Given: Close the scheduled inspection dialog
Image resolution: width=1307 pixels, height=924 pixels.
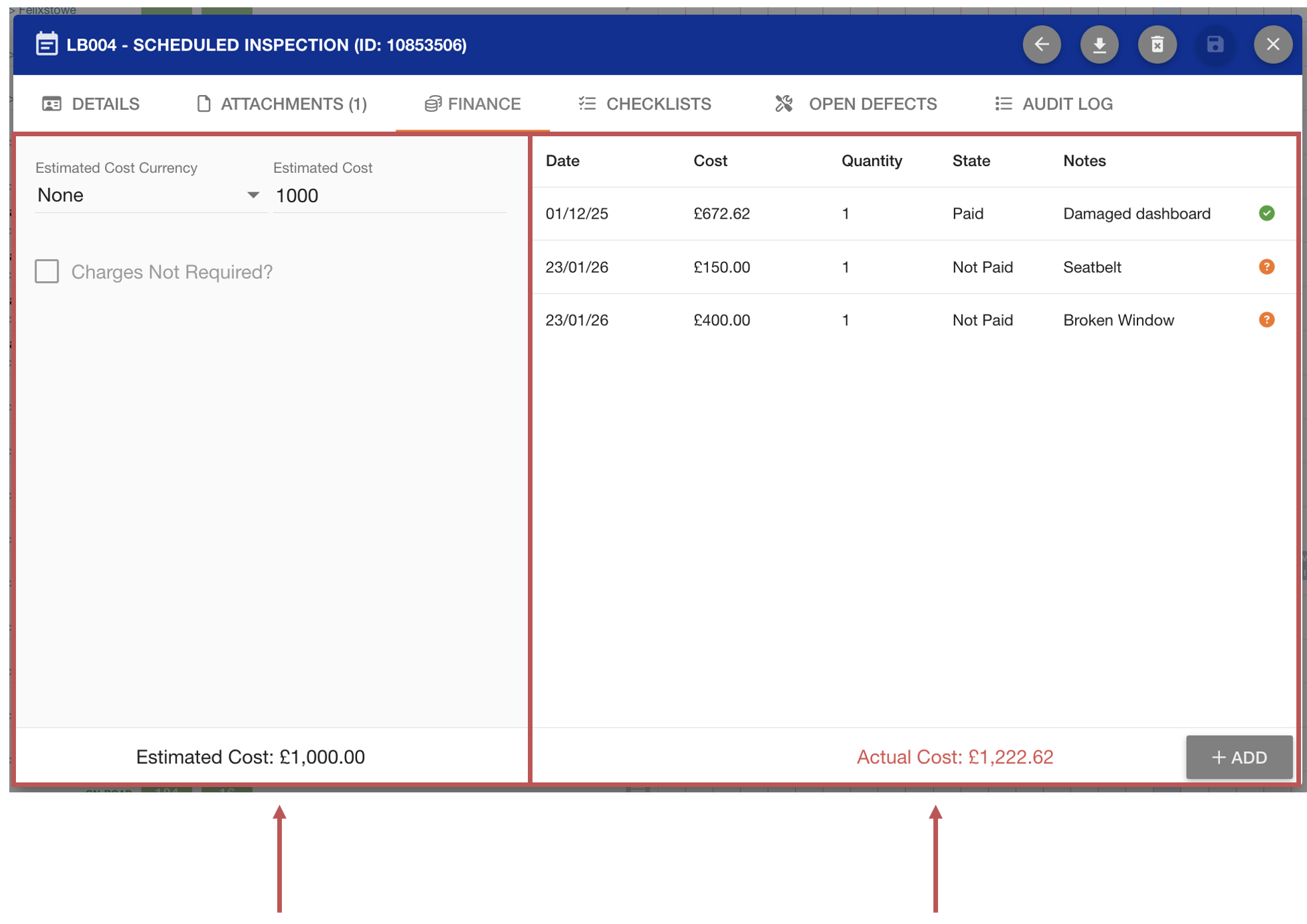Looking at the screenshot, I should 1272,45.
